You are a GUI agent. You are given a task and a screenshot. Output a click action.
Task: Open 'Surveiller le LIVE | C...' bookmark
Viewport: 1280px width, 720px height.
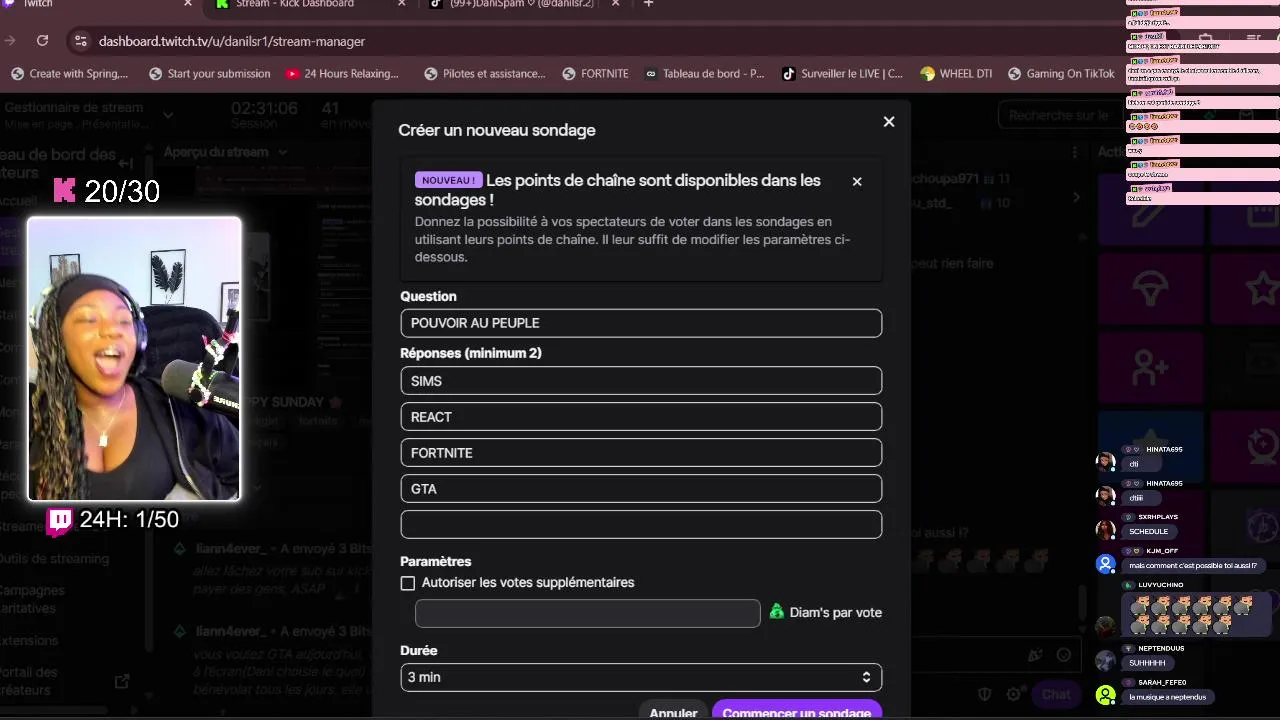[842, 73]
